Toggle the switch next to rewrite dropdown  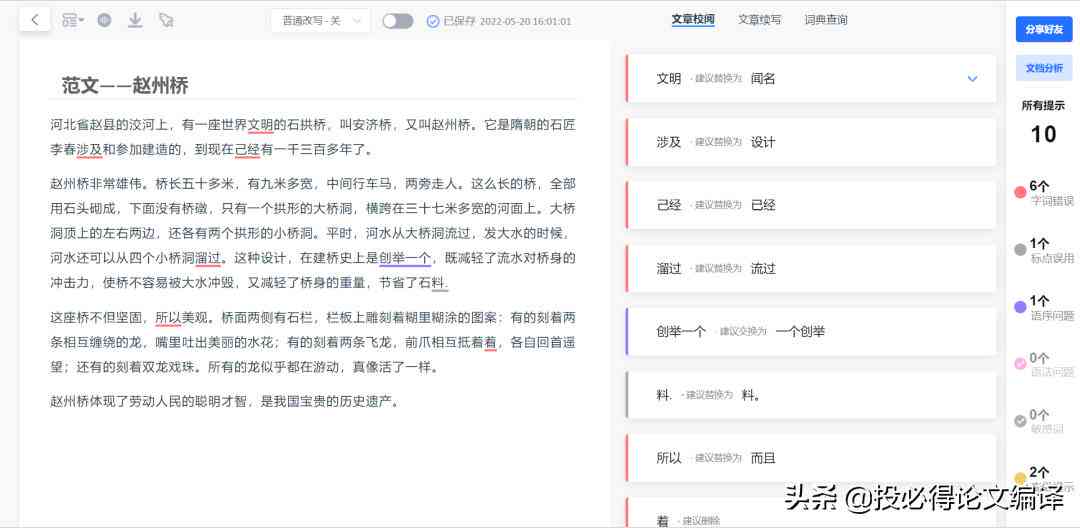pyautogui.click(x=397, y=21)
